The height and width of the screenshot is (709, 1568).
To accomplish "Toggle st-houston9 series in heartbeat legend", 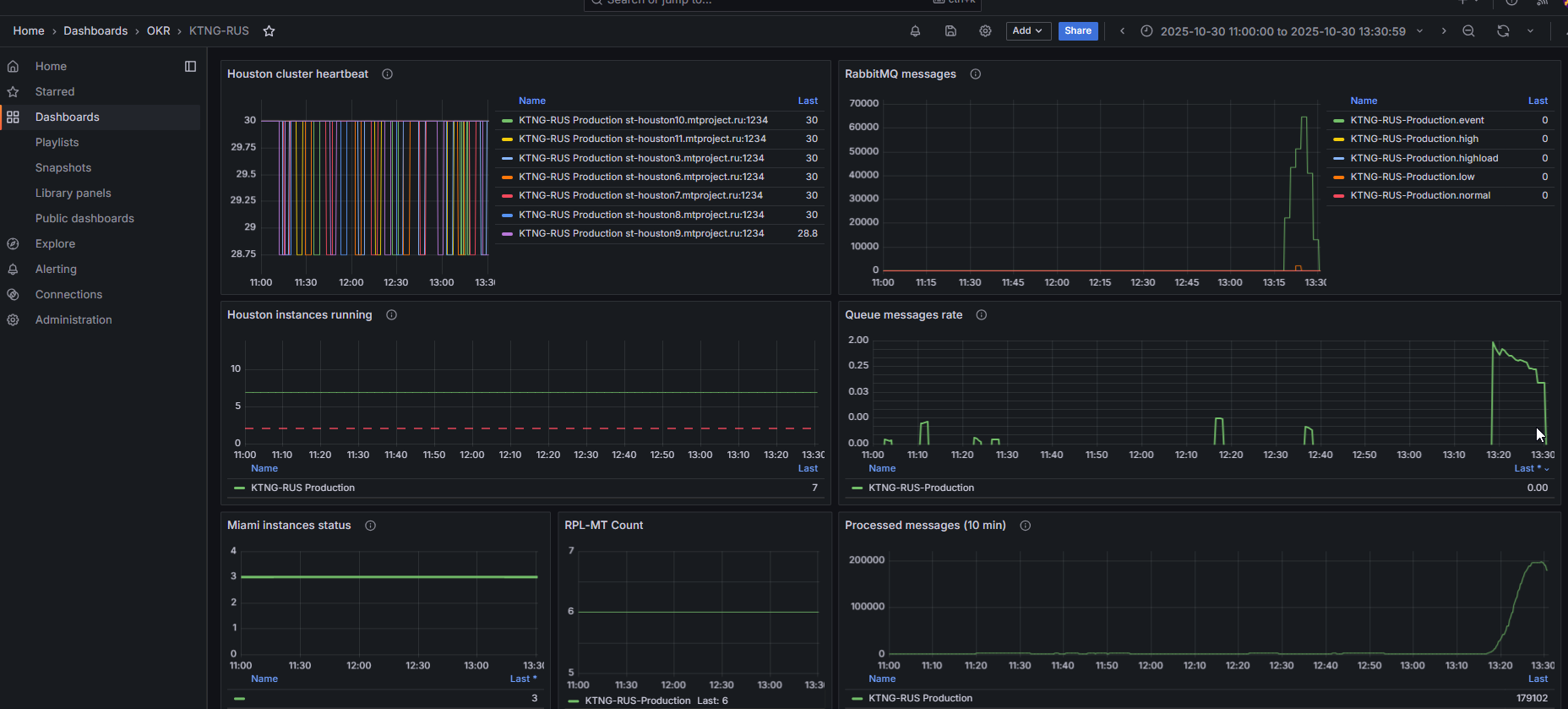I will [640, 233].
